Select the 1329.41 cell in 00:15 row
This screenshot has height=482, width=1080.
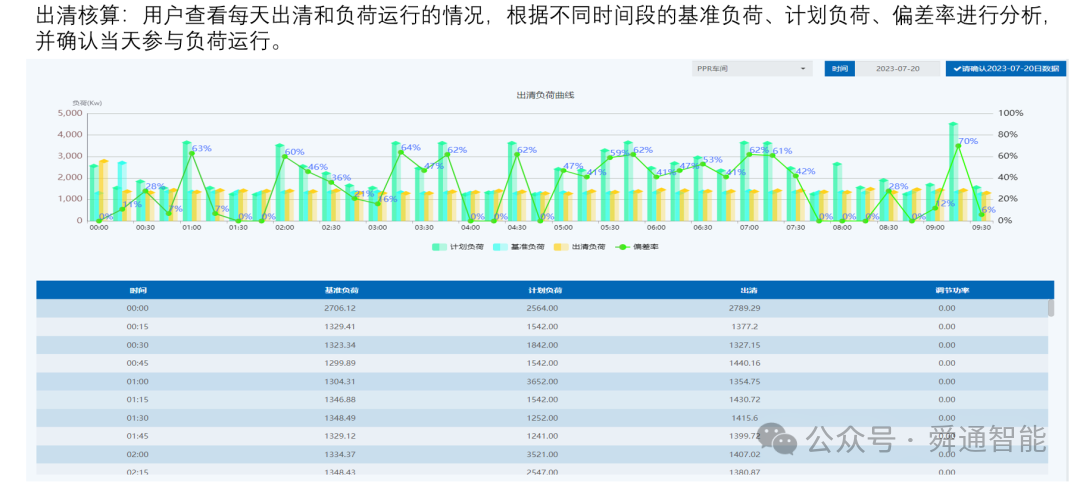tap(340, 327)
